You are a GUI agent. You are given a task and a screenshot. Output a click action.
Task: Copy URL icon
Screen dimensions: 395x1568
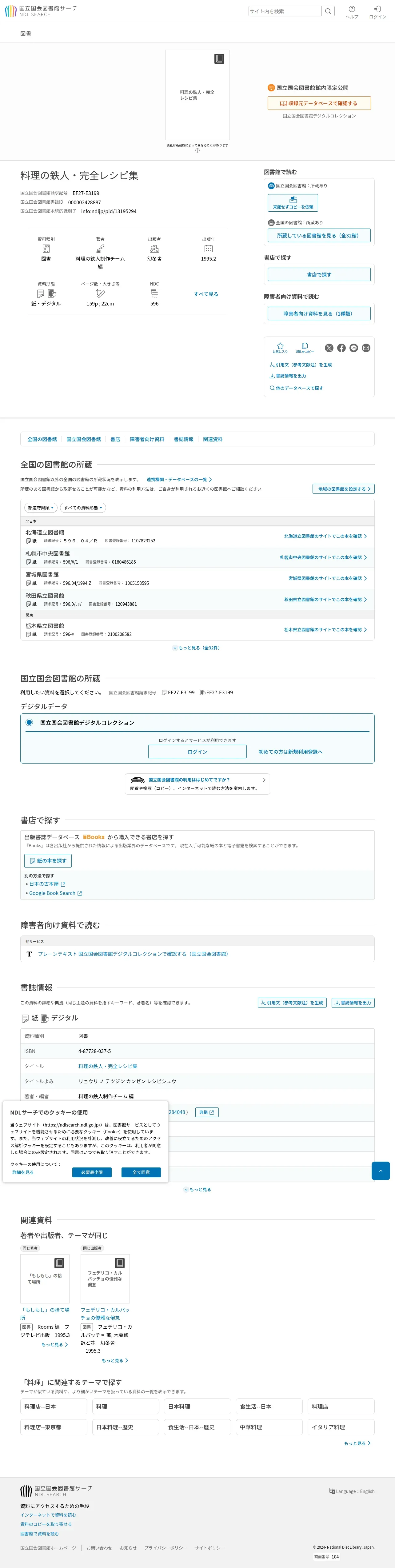(305, 348)
